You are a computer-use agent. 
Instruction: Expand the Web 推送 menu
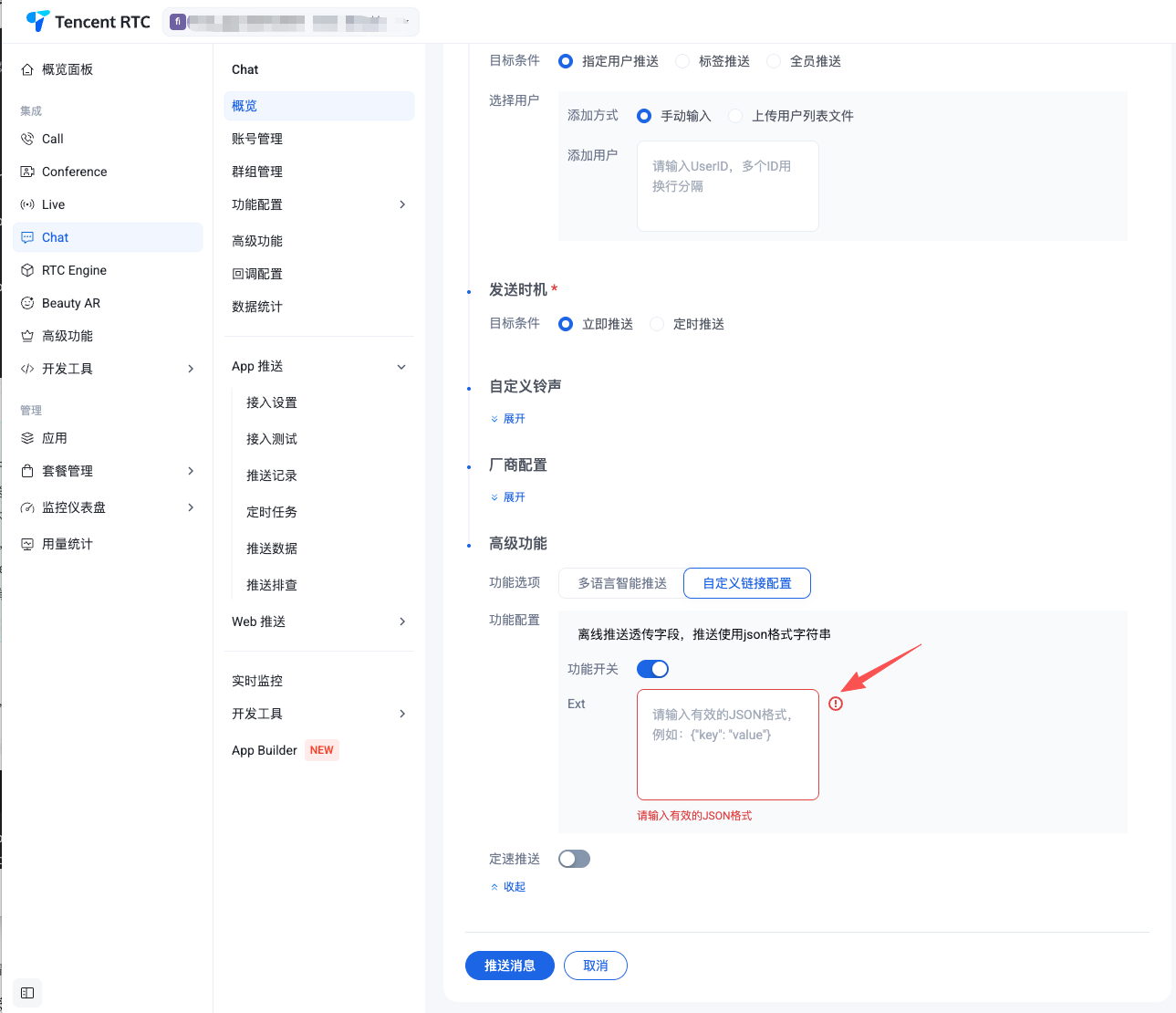pos(401,621)
